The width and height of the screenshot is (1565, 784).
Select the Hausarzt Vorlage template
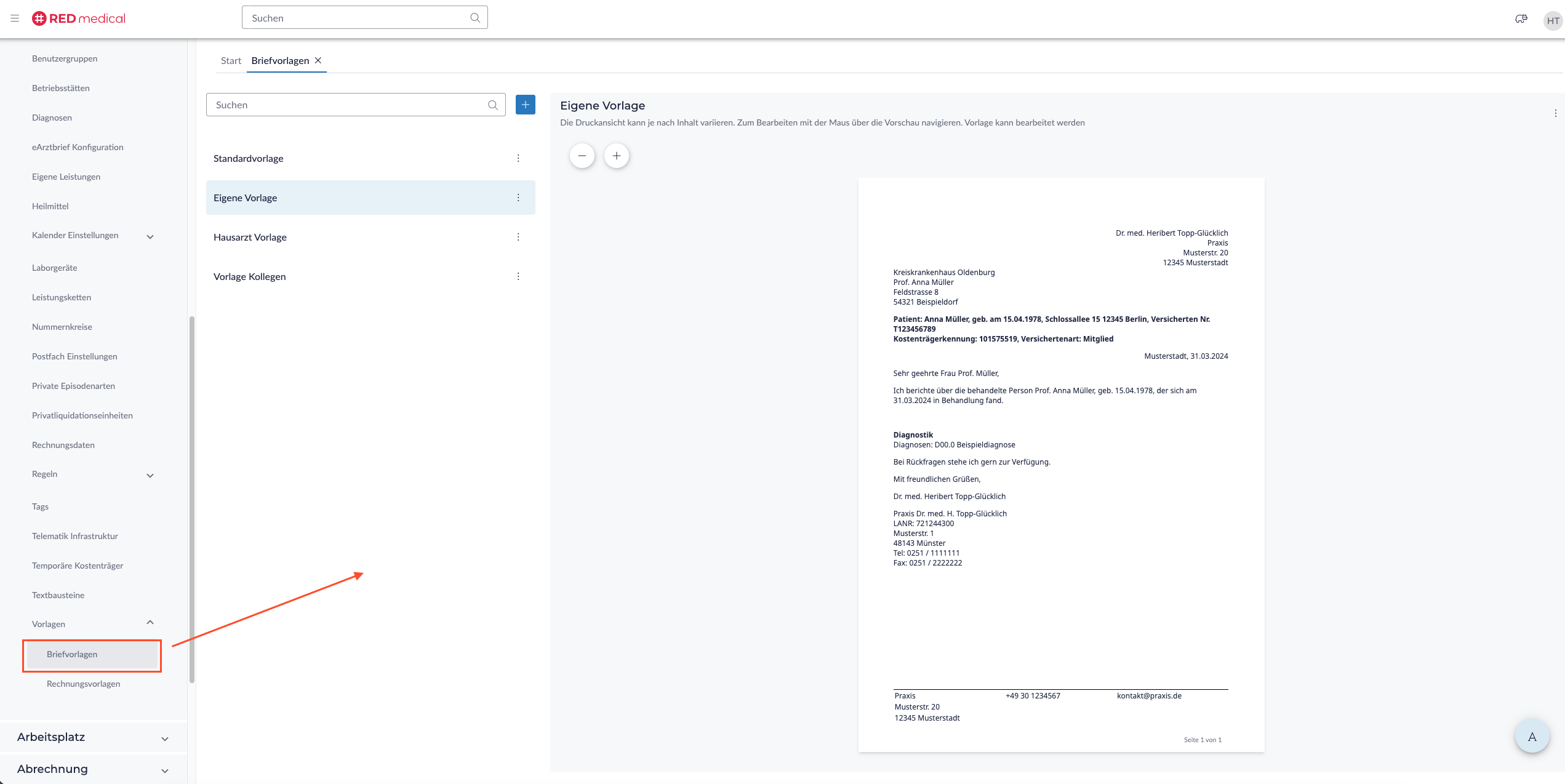(x=250, y=237)
